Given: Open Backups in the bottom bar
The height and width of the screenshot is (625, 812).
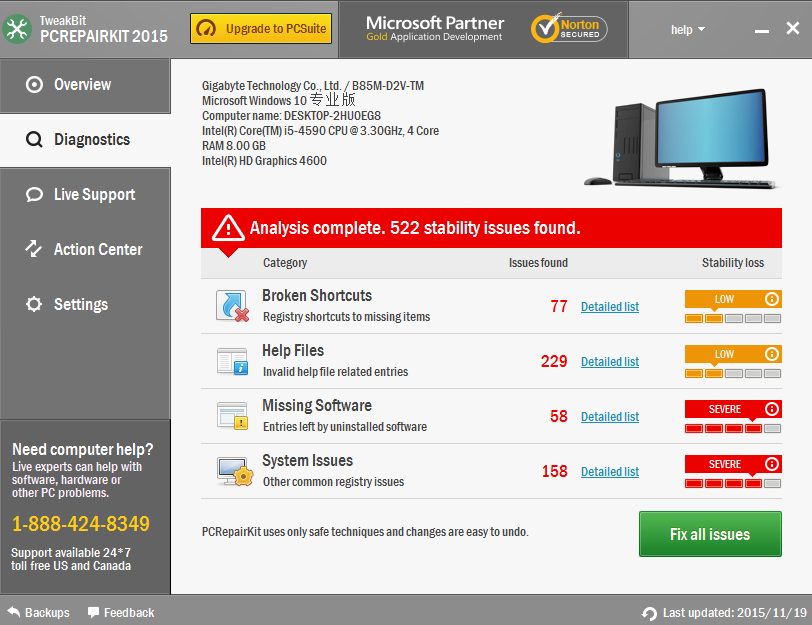Looking at the screenshot, I should (x=39, y=613).
